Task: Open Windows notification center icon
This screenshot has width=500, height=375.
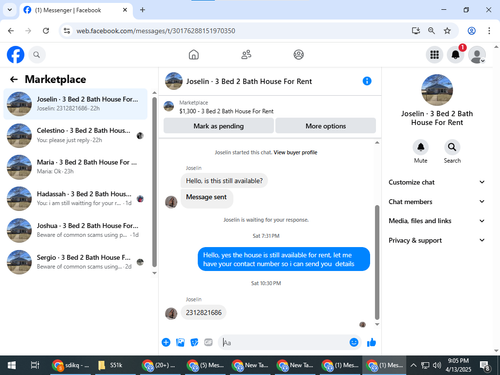Action: (485, 366)
